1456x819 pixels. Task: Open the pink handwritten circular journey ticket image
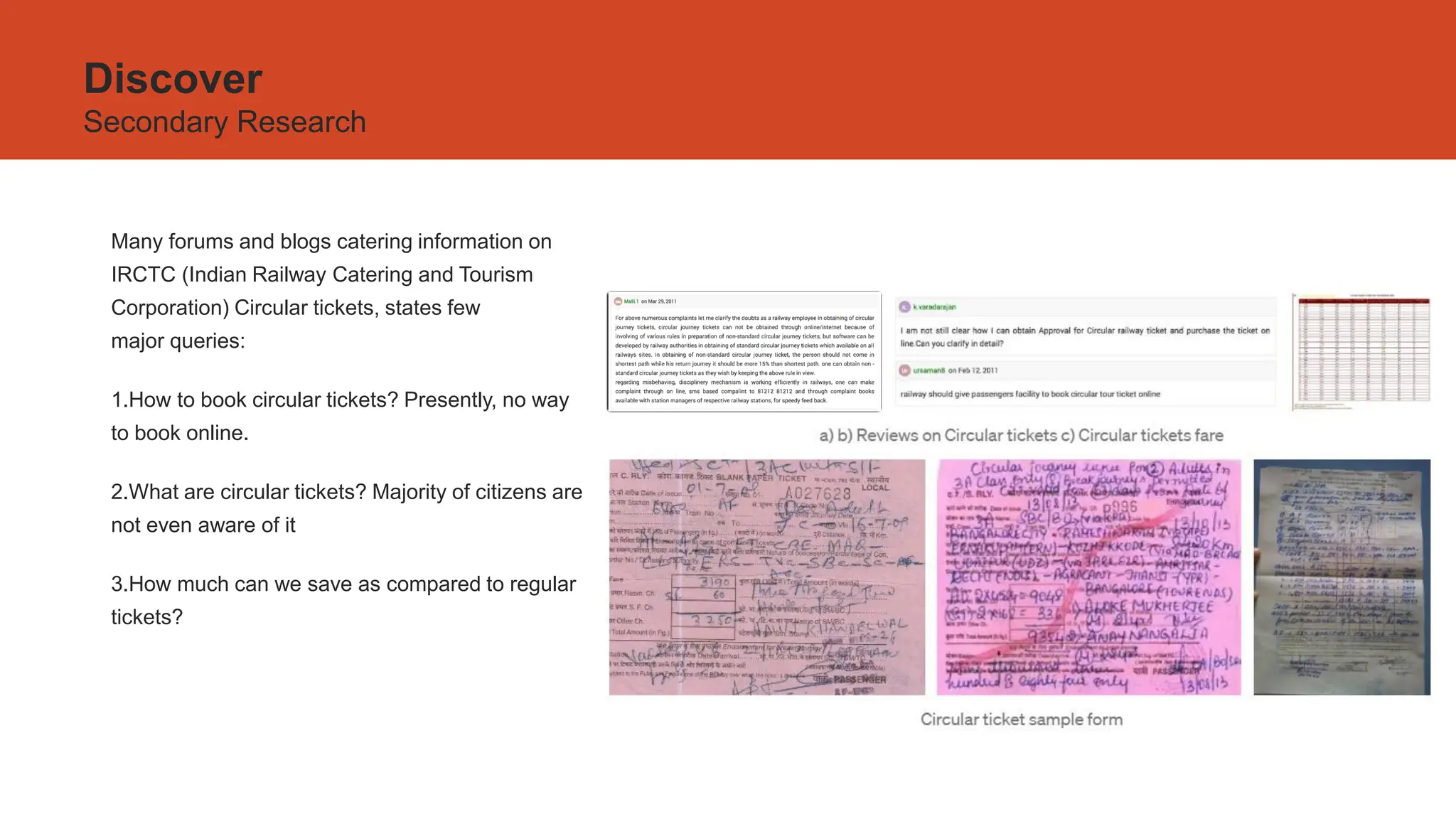point(1089,577)
